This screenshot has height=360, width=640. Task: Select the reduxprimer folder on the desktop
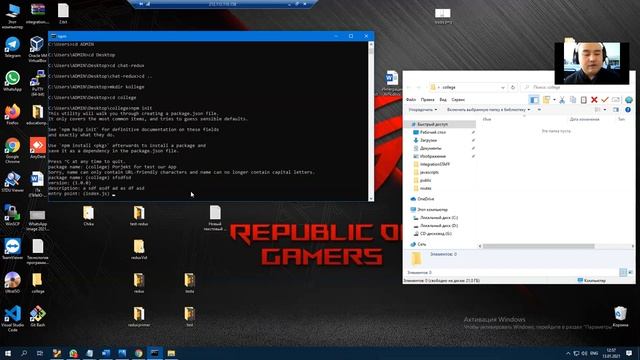(139, 316)
